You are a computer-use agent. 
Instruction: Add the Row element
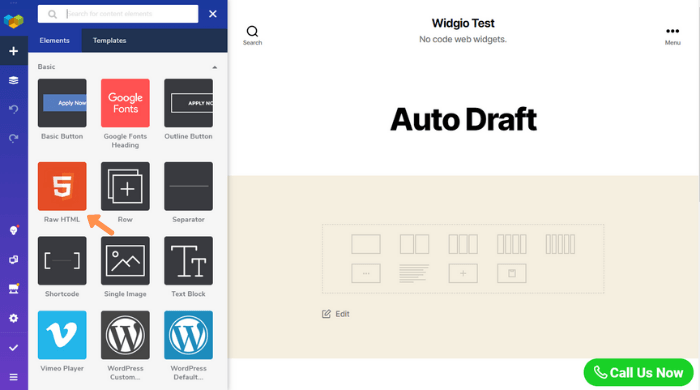click(x=125, y=186)
